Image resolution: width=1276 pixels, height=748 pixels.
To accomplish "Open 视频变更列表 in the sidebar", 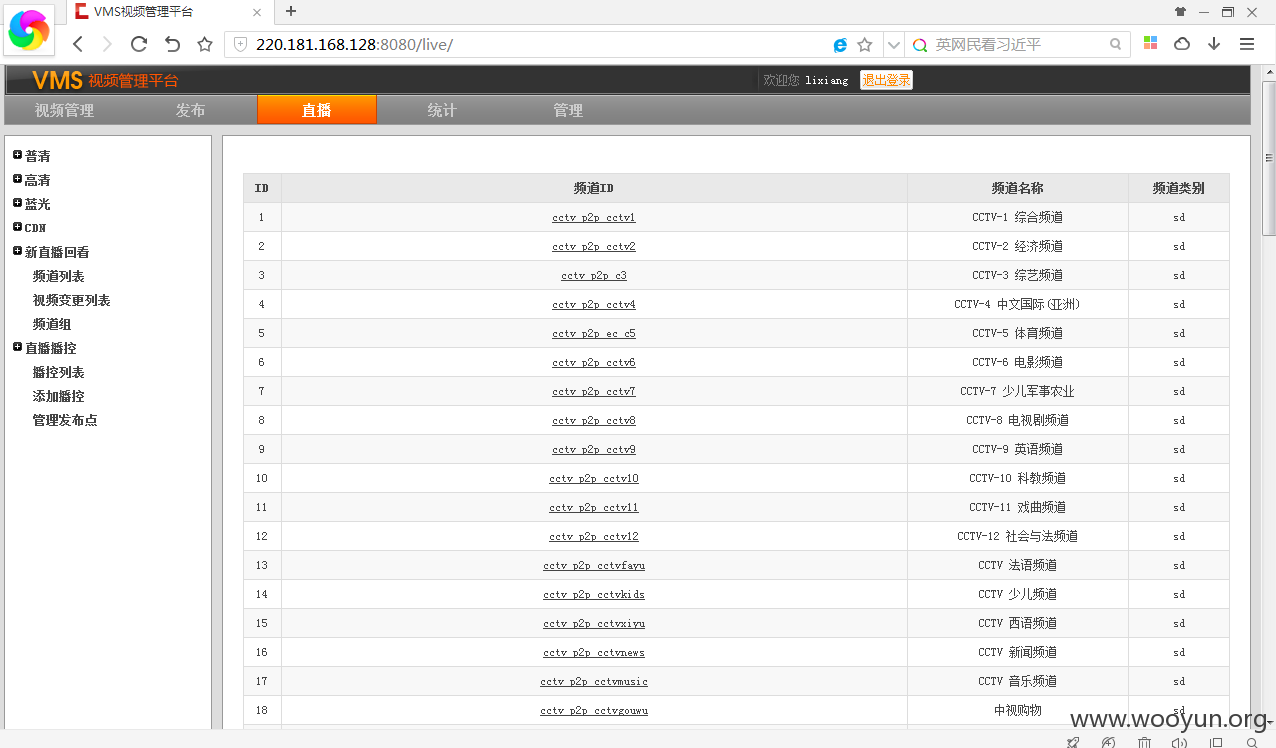I will pyautogui.click(x=71, y=300).
